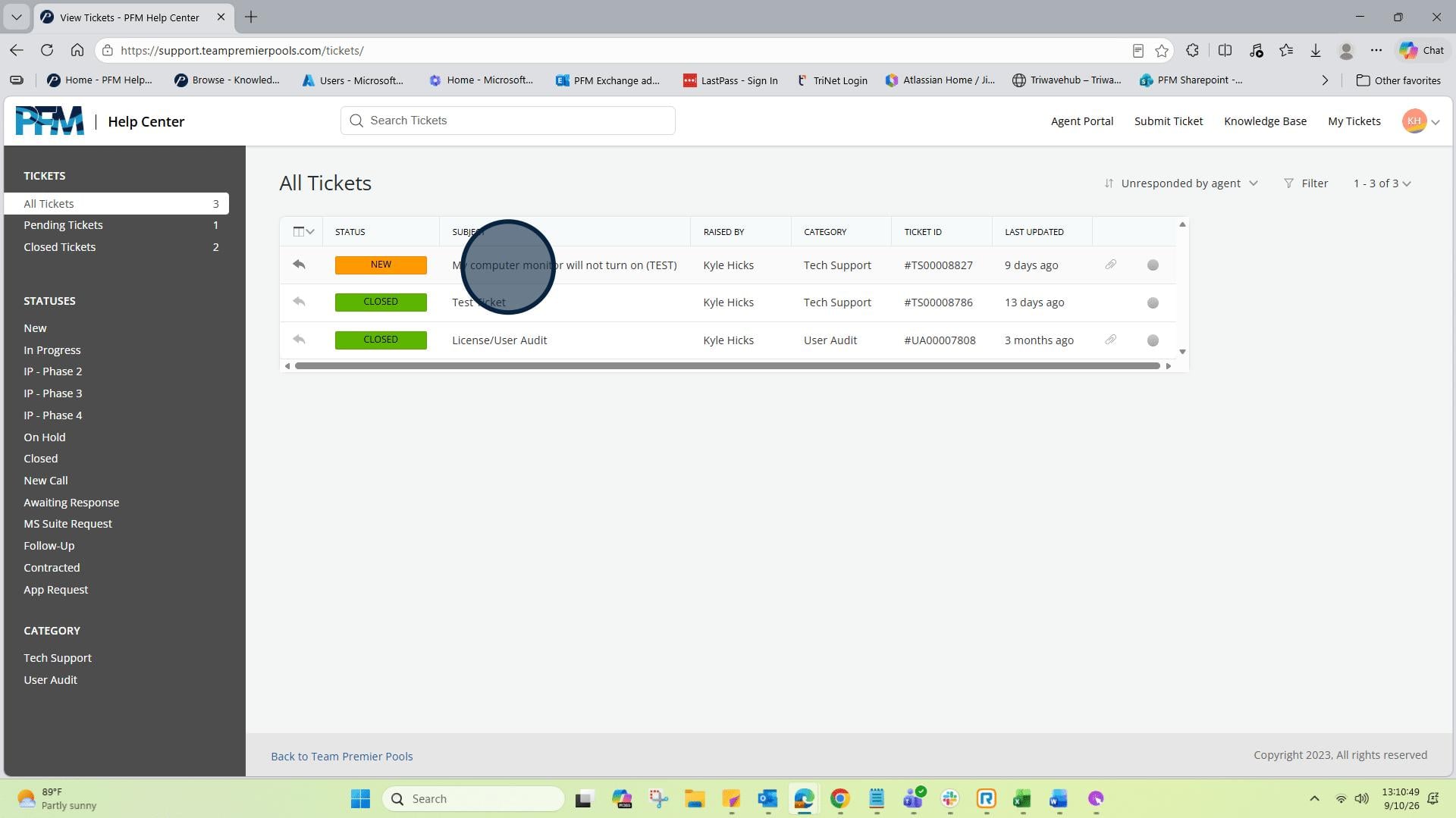The height and width of the screenshot is (818, 1456).
Task: Add page to favorites star icon
Action: [x=1162, y=50]
